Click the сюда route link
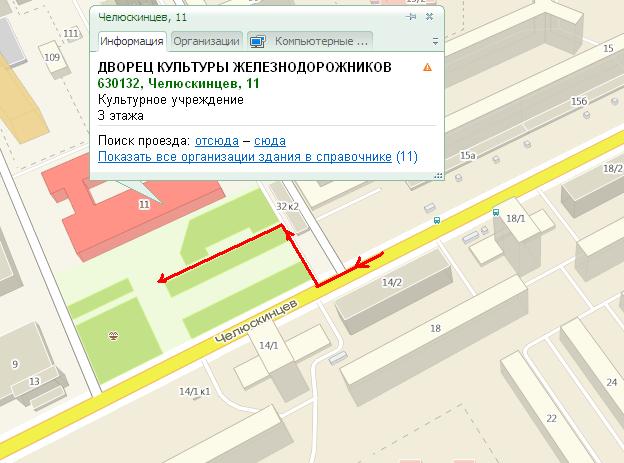The height and width of the screenshot is (463, 624). pyautogui.click(x=270, y=141)
